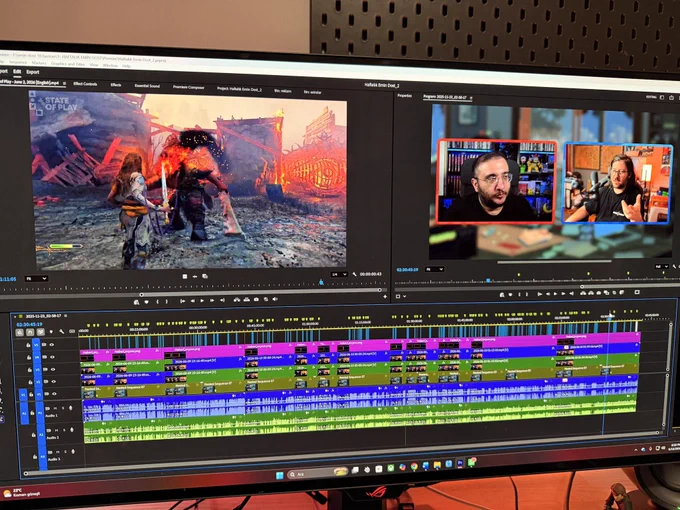
Task: Hide track V5 using eye icon
Action: coord(52,345)
